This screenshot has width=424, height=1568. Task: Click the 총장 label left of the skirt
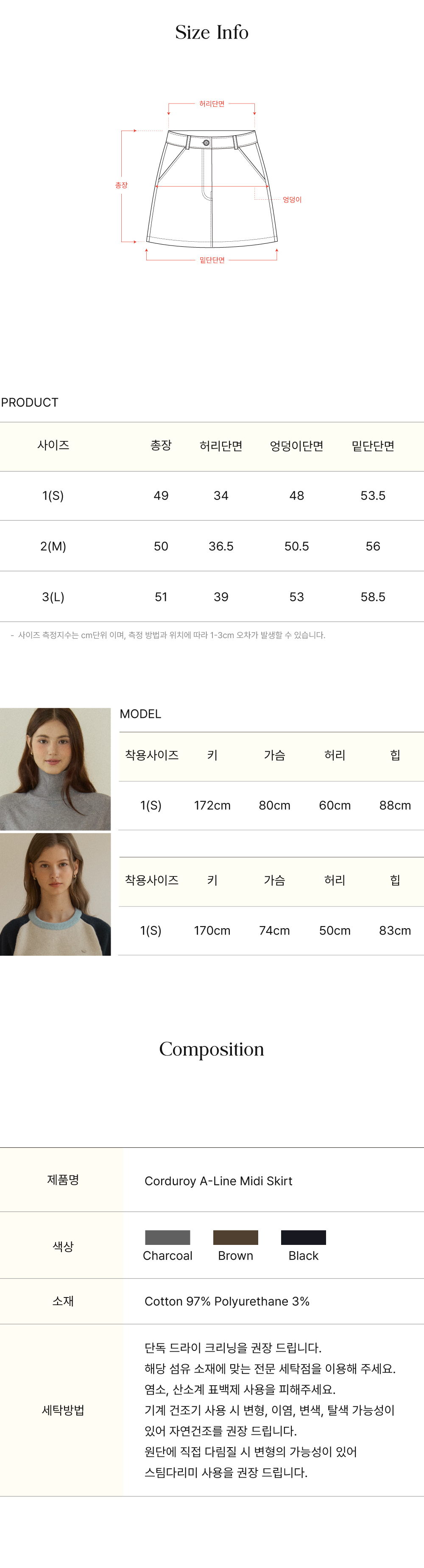(122, 185)
